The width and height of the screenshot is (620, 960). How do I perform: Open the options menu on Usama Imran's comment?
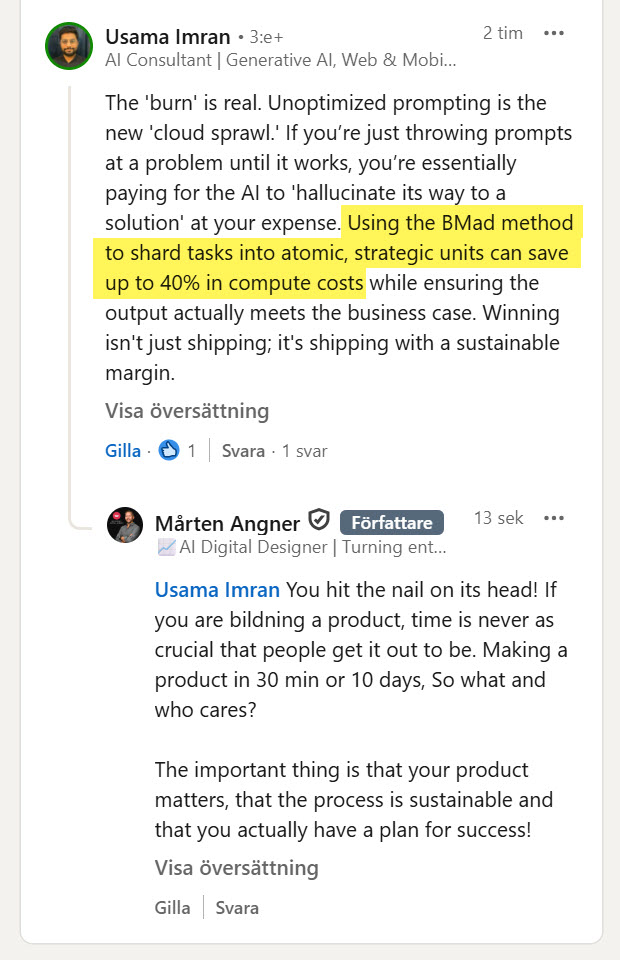(555, 33)
